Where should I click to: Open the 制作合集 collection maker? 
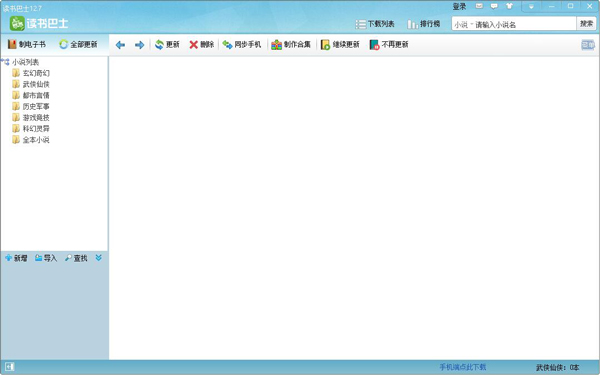point(291,45)
